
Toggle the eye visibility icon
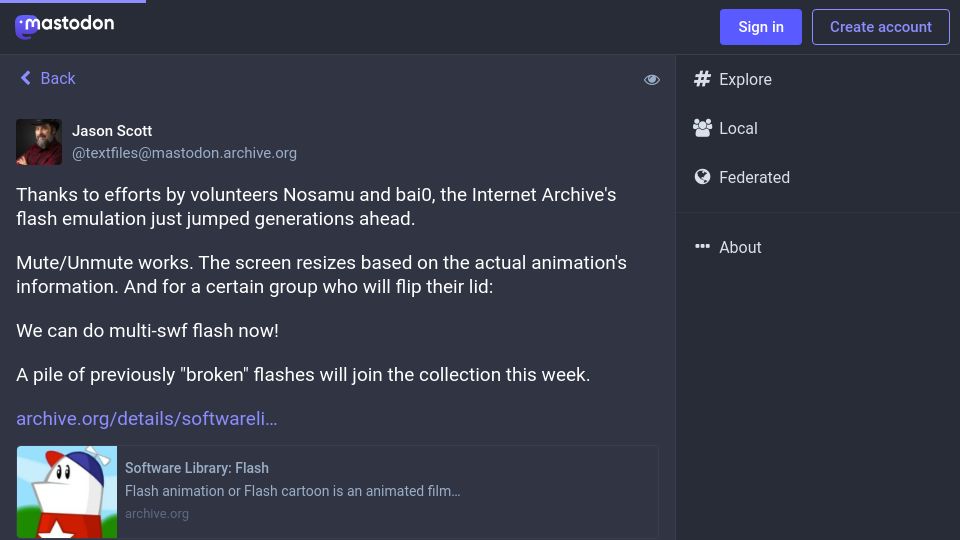(x=651, y=80)
